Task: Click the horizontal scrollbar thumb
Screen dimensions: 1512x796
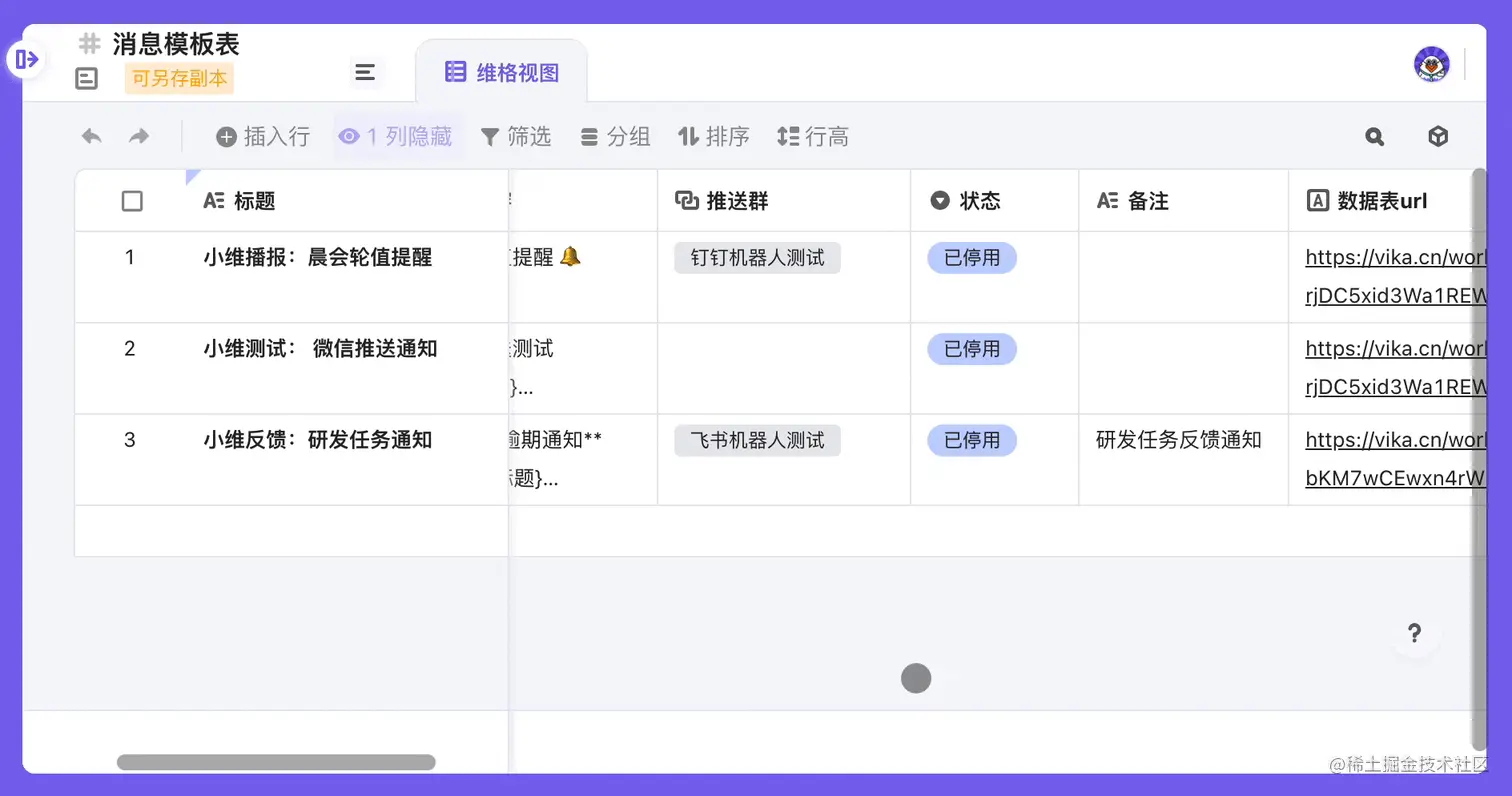Action: click(276, 762)
